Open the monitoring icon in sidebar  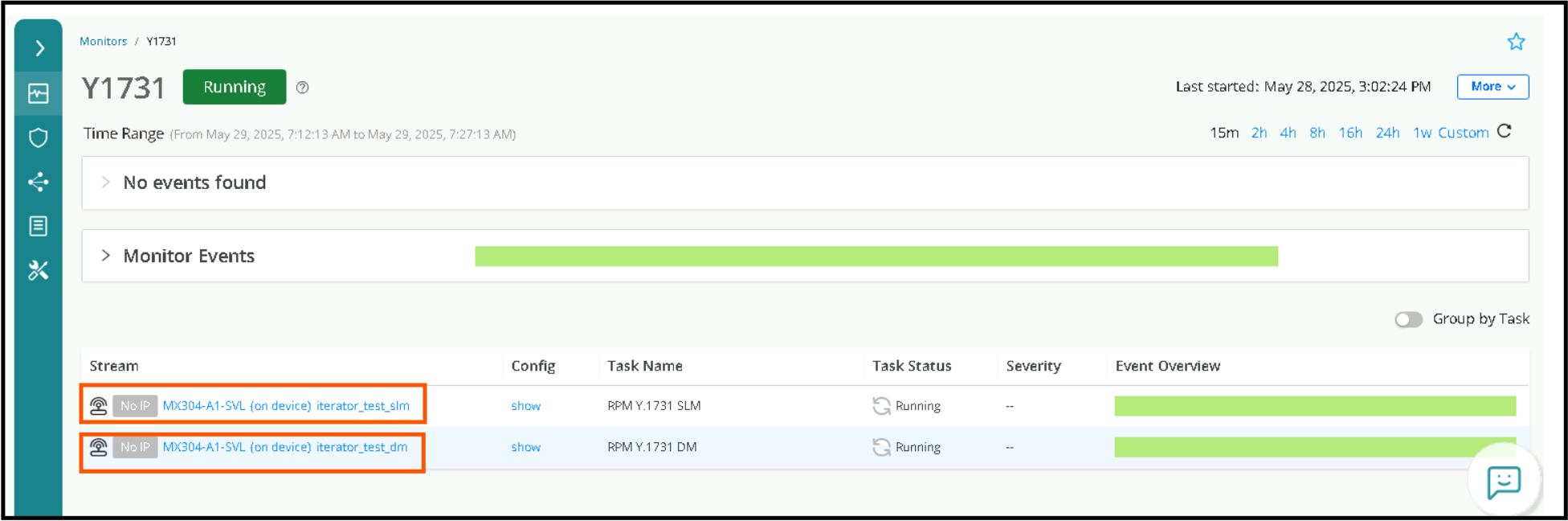pos(39,93)
